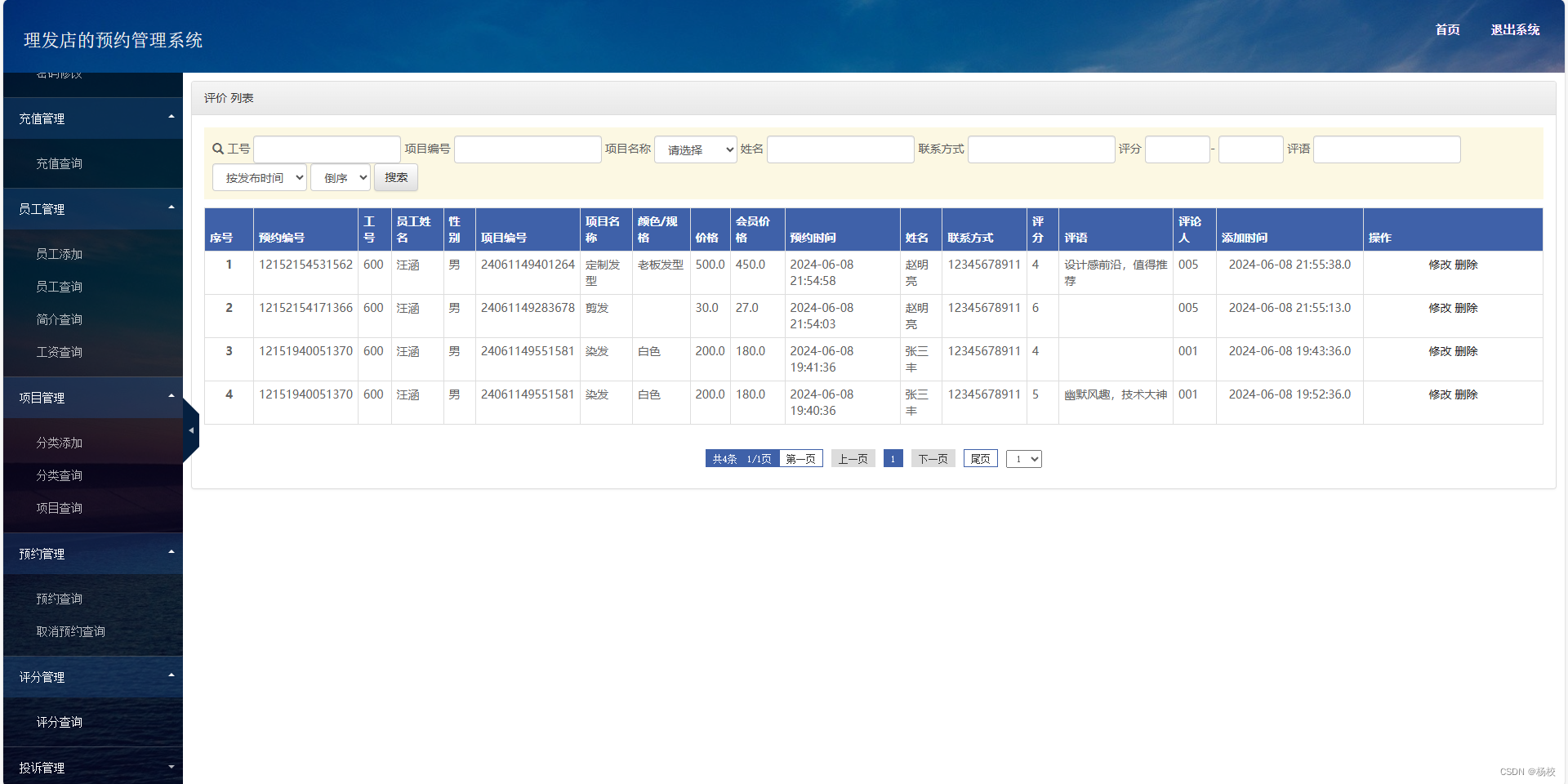The width and height of the screenshot is (1568, 784).
Task: Focus the 工号 search input
Action: (327, 149)
